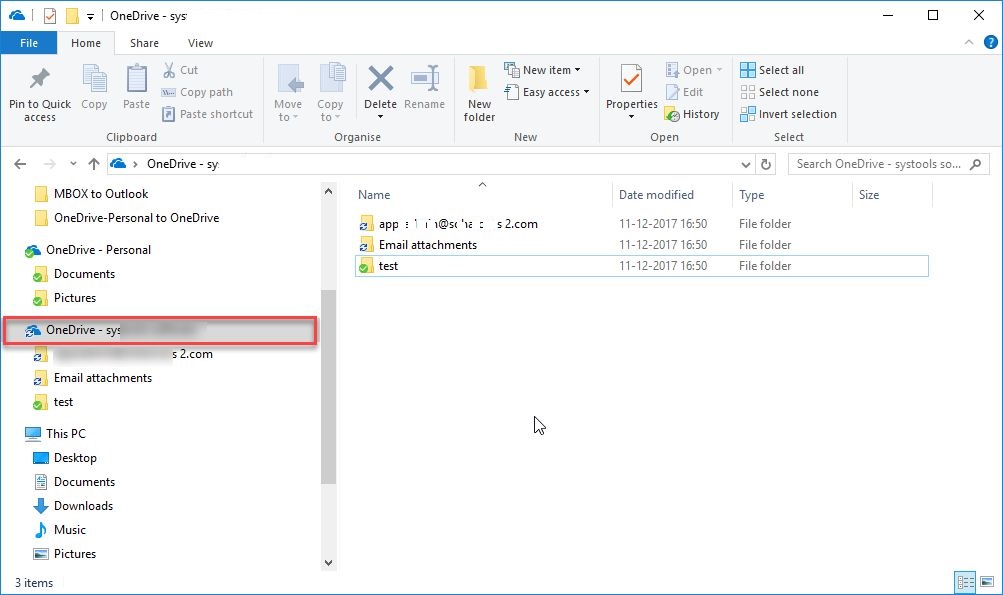Click Pin to Quick access icon

[40, 79]
